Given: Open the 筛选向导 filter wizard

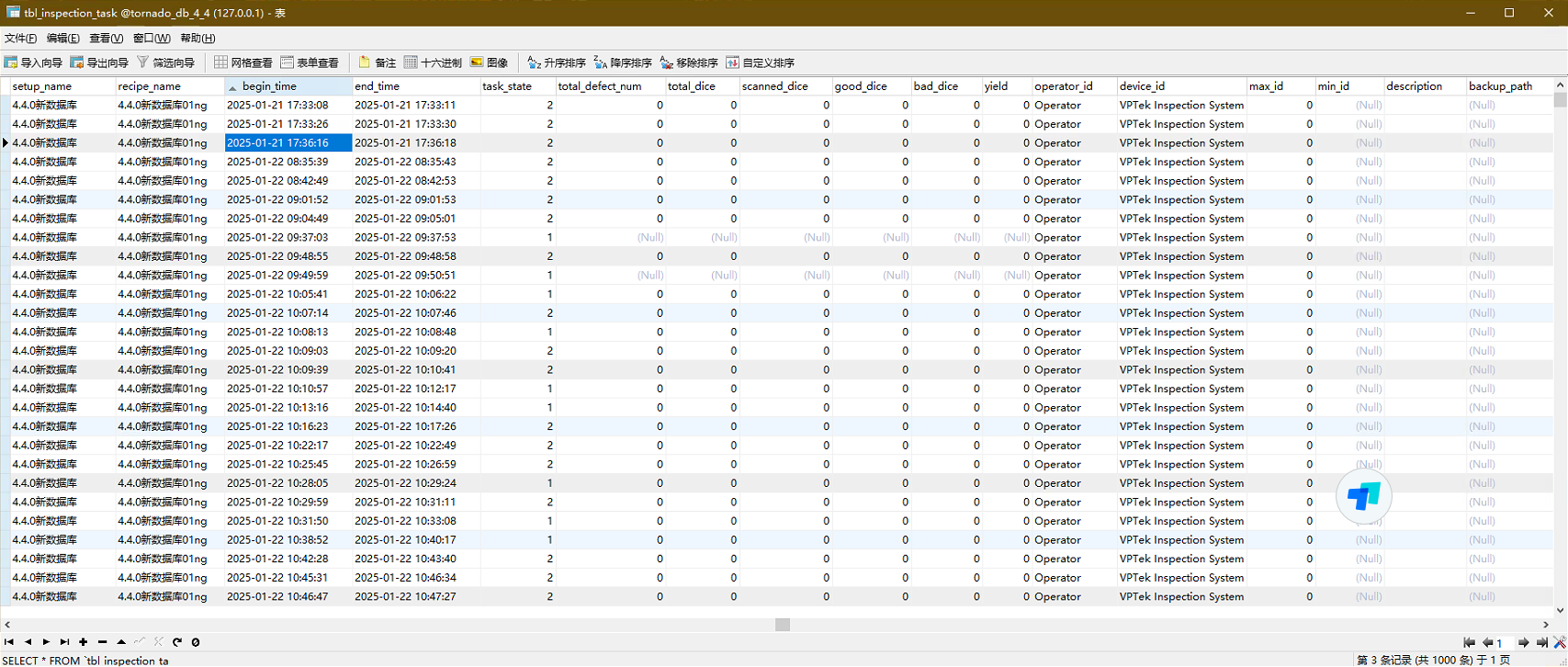Looking at the screenshot, I should pos(166,62).
